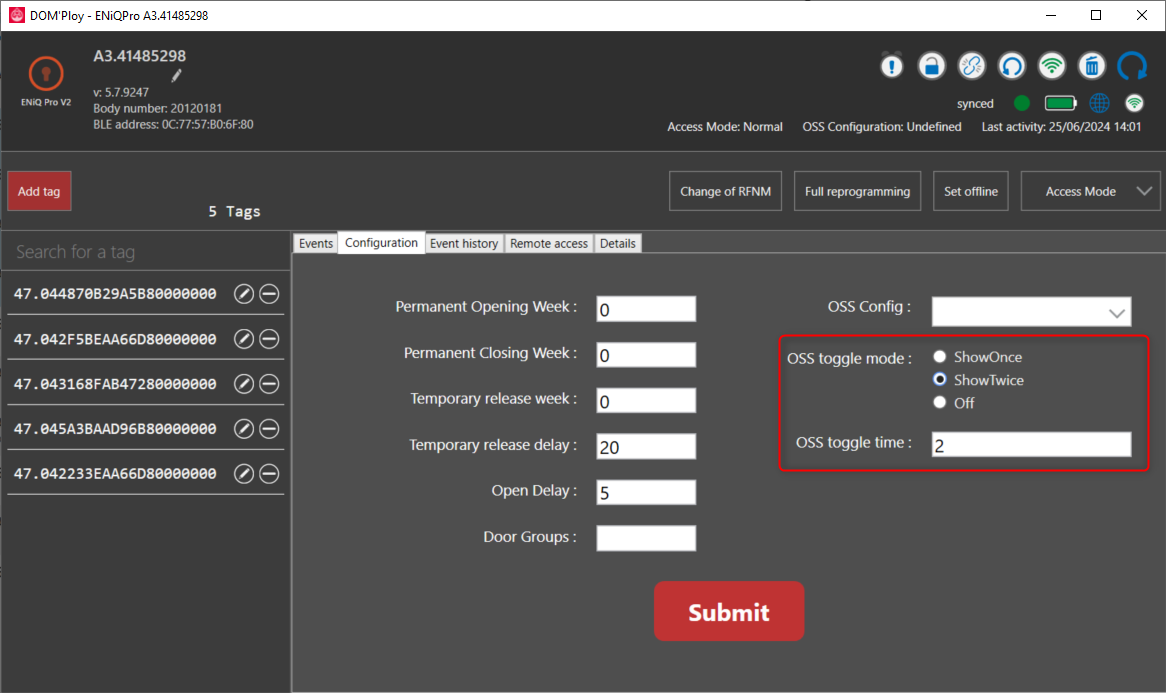Click the 5 Tags count label
Screen dimensions: 1166x693
click(234, 211)
